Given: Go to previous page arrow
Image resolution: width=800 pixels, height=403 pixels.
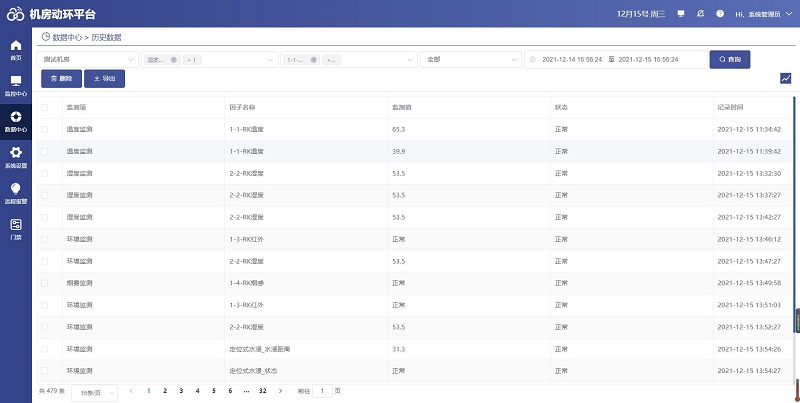Looking at the screenshot, I should 131,391.
